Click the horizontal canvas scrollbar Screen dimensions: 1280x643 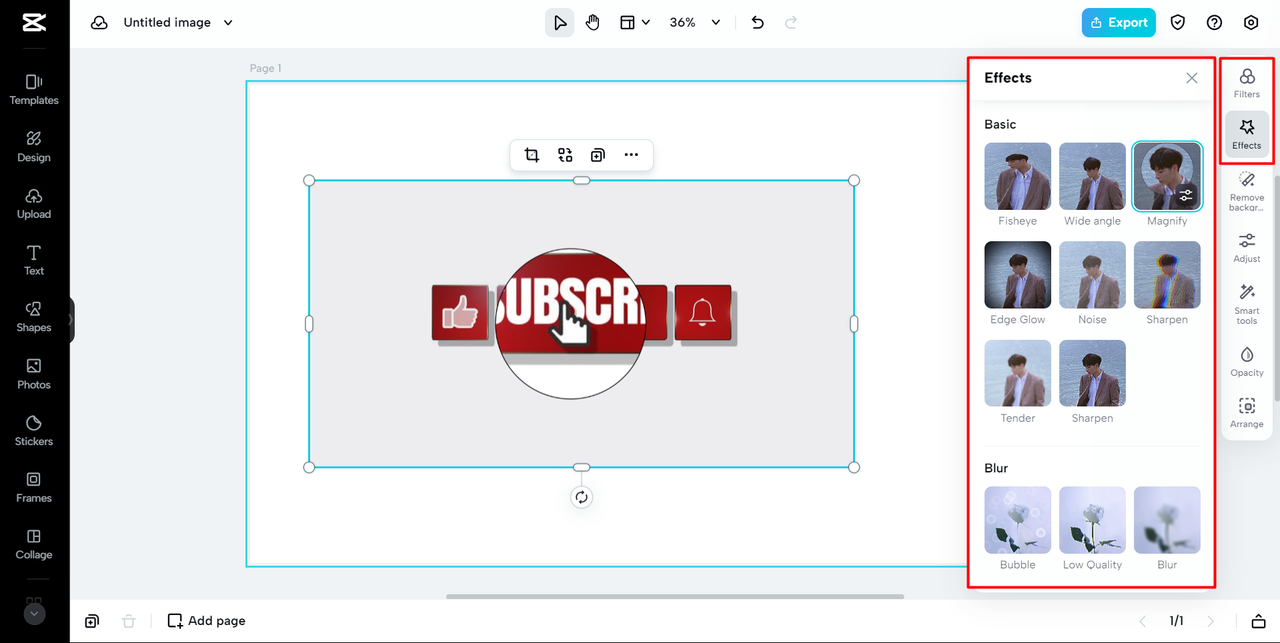675,597
